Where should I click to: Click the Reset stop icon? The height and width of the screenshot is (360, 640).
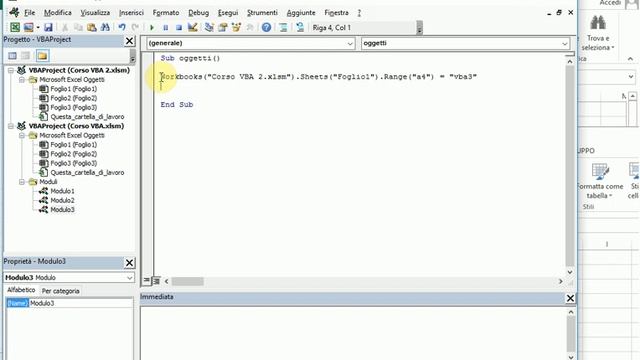pyautogui.click(x=179, y=27)
